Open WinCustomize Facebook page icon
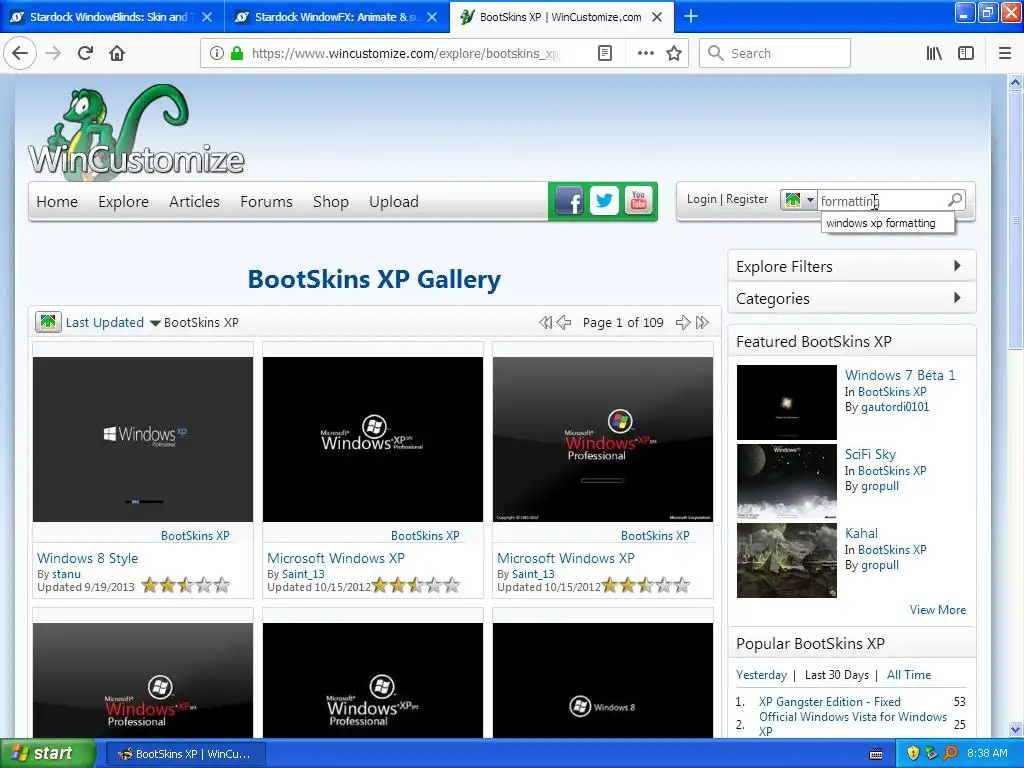Image resolution: width=1024 pixels, height=768 pixels. point(569,201)
